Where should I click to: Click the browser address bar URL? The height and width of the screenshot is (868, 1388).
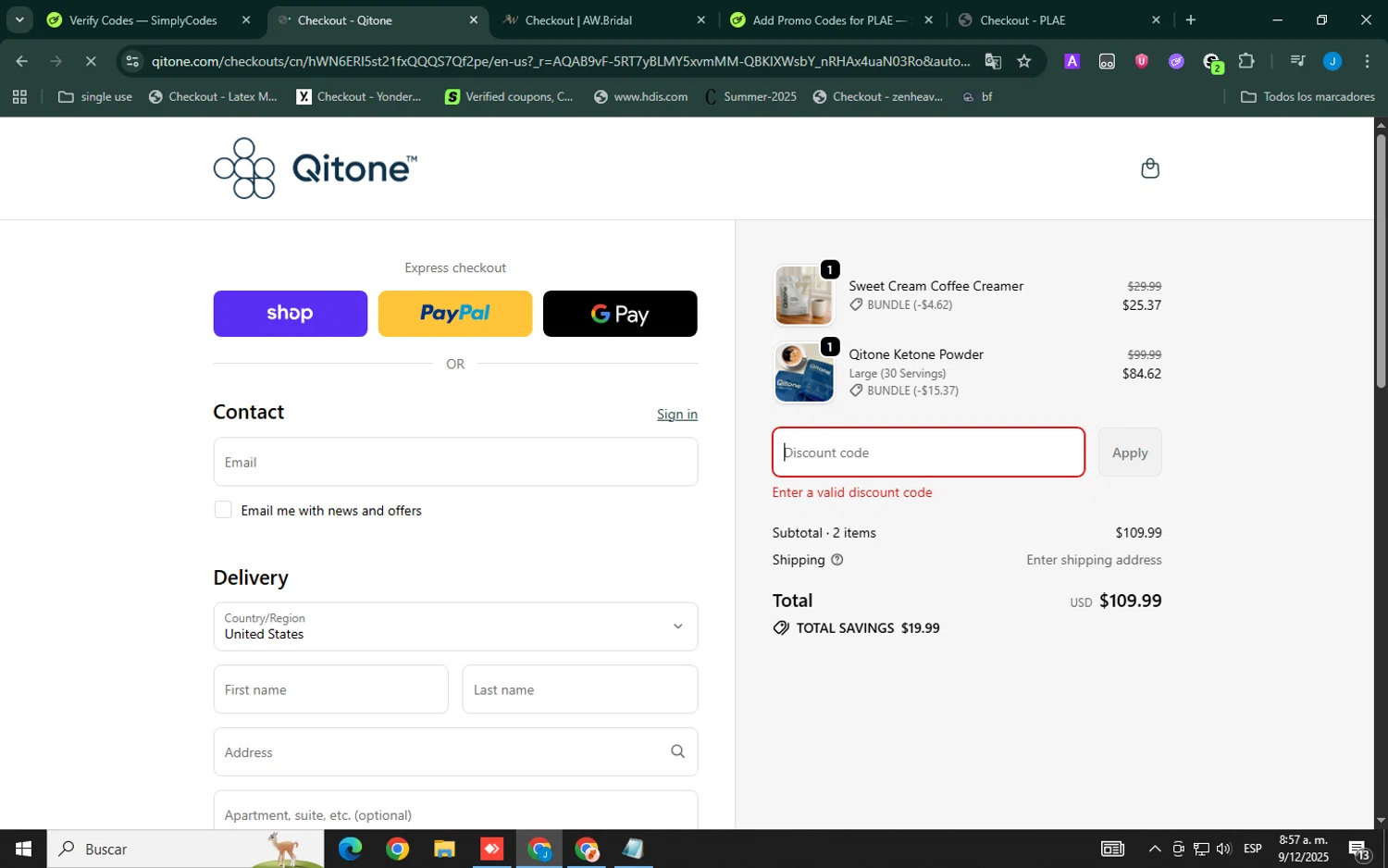[x=561, y=61]
